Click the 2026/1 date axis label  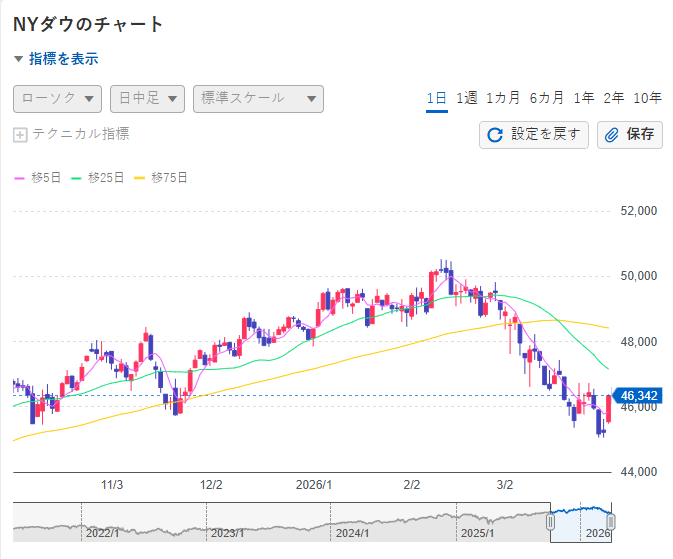click(x=314, y=485)
